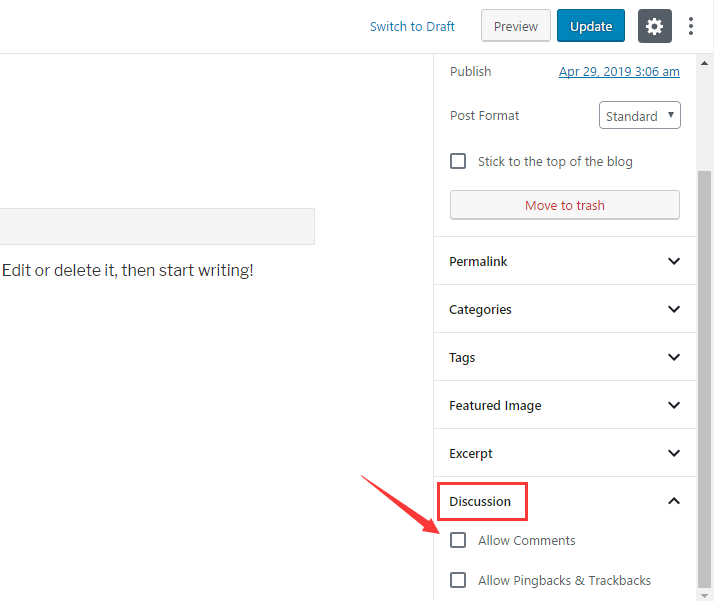Click the Permalink chevron arrow

(673, 261)
